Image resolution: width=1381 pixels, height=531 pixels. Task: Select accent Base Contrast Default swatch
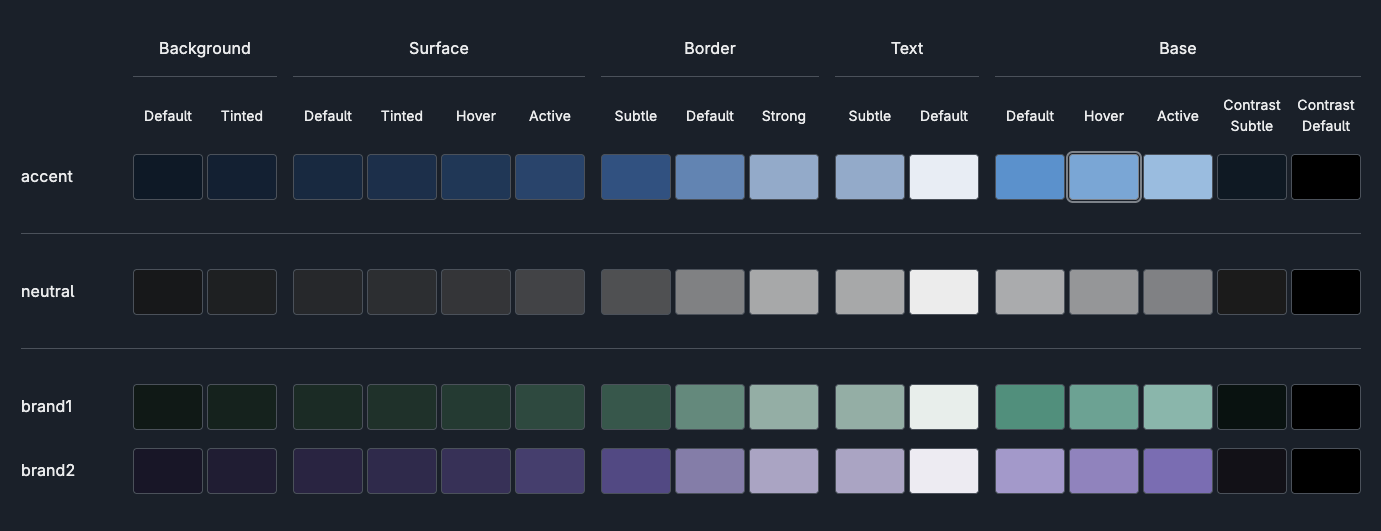[x=1326, y=177]
